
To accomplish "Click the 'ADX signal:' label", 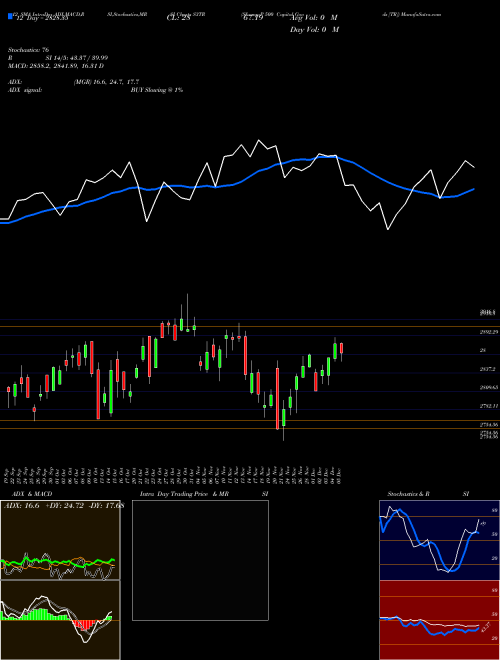I will (x=25, y=90).
